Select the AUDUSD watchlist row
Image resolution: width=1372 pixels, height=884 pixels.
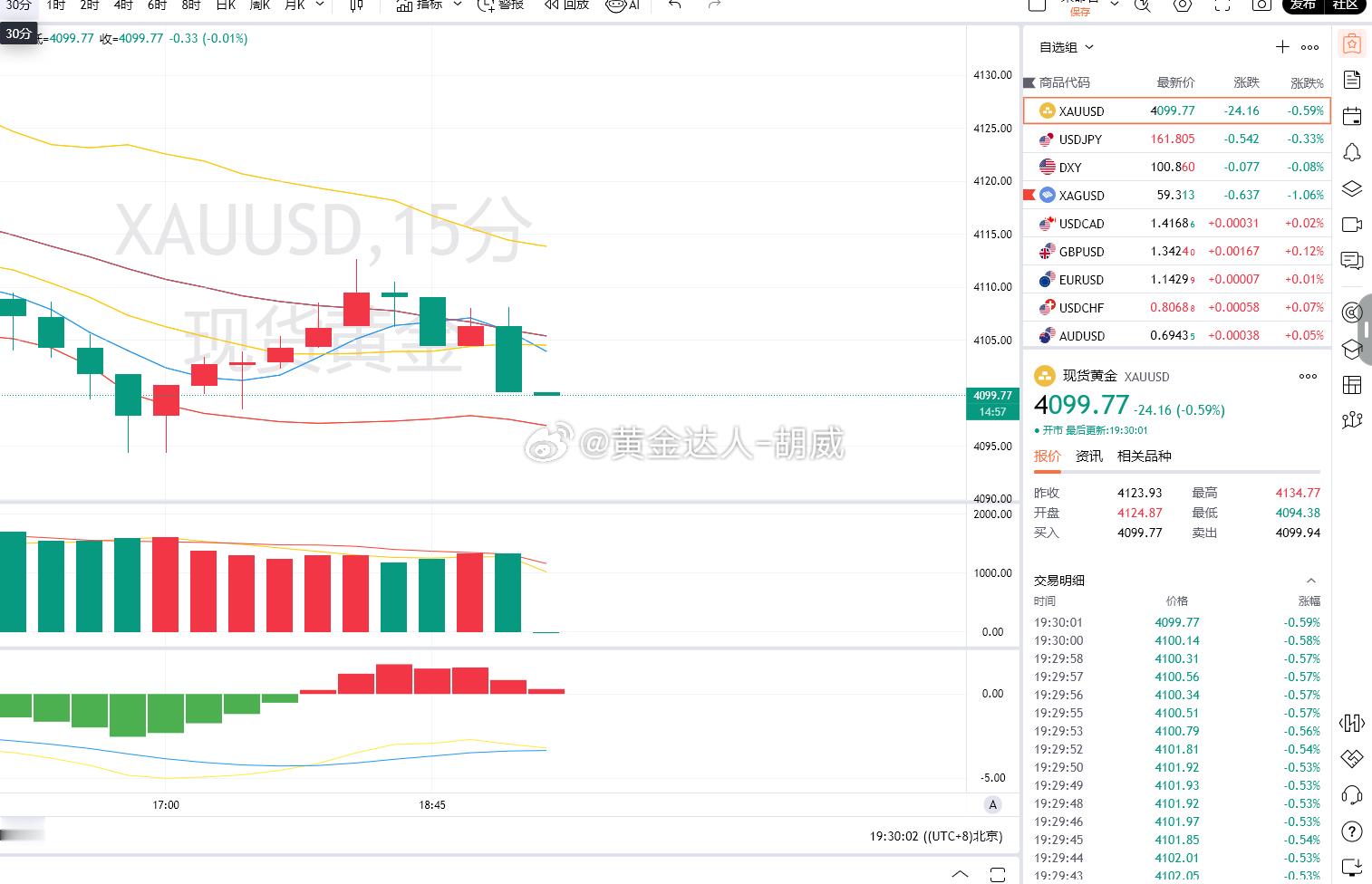coord(1176,335)
